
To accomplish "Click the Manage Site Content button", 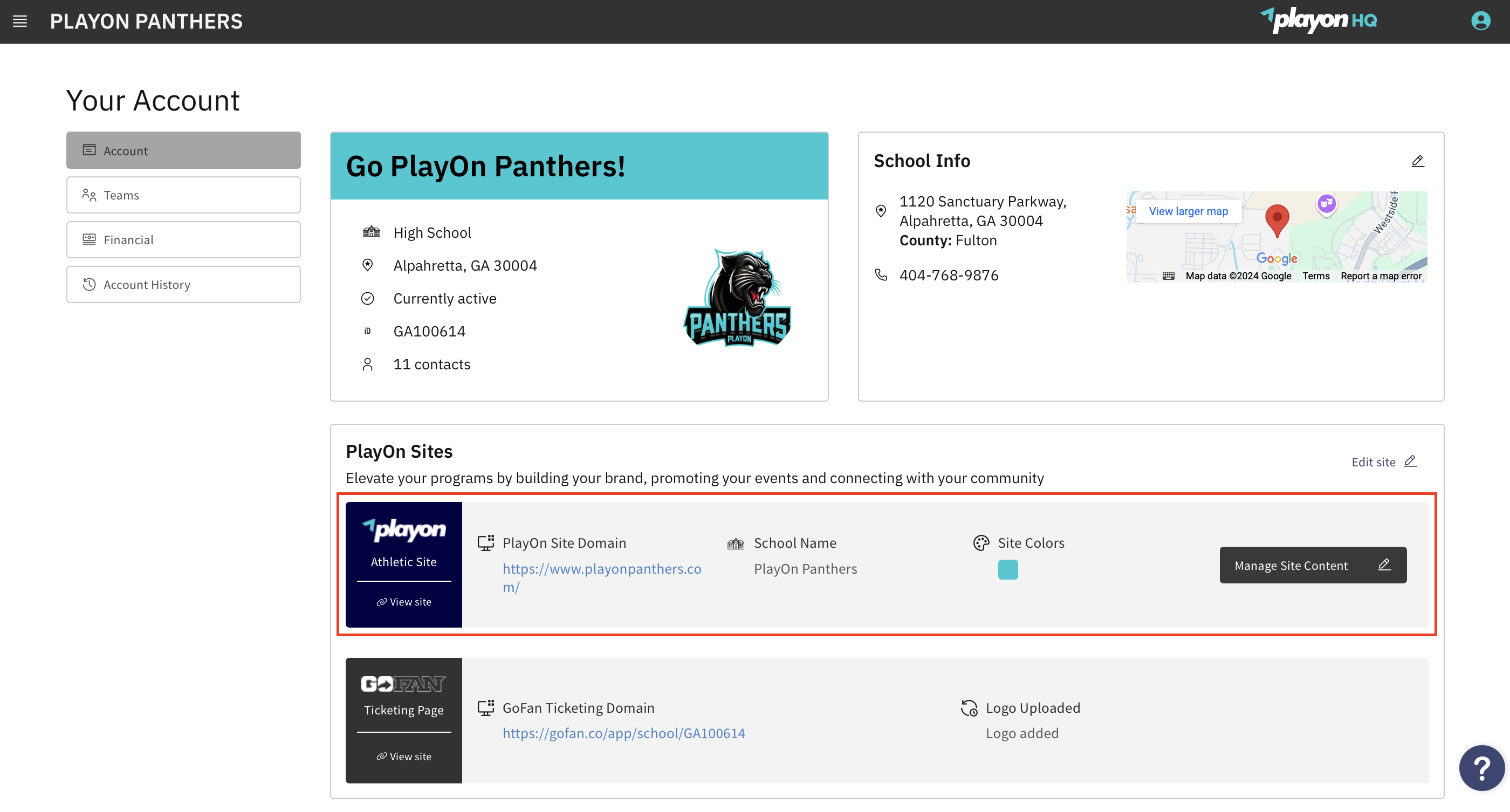I will [x=1313, y=565].
